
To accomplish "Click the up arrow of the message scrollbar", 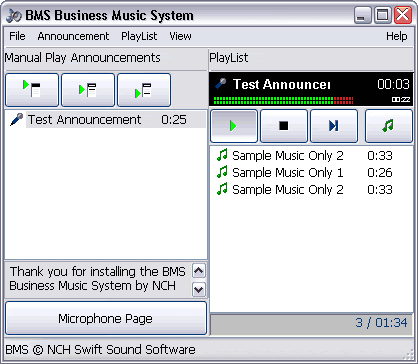I will tap(199, 271).
